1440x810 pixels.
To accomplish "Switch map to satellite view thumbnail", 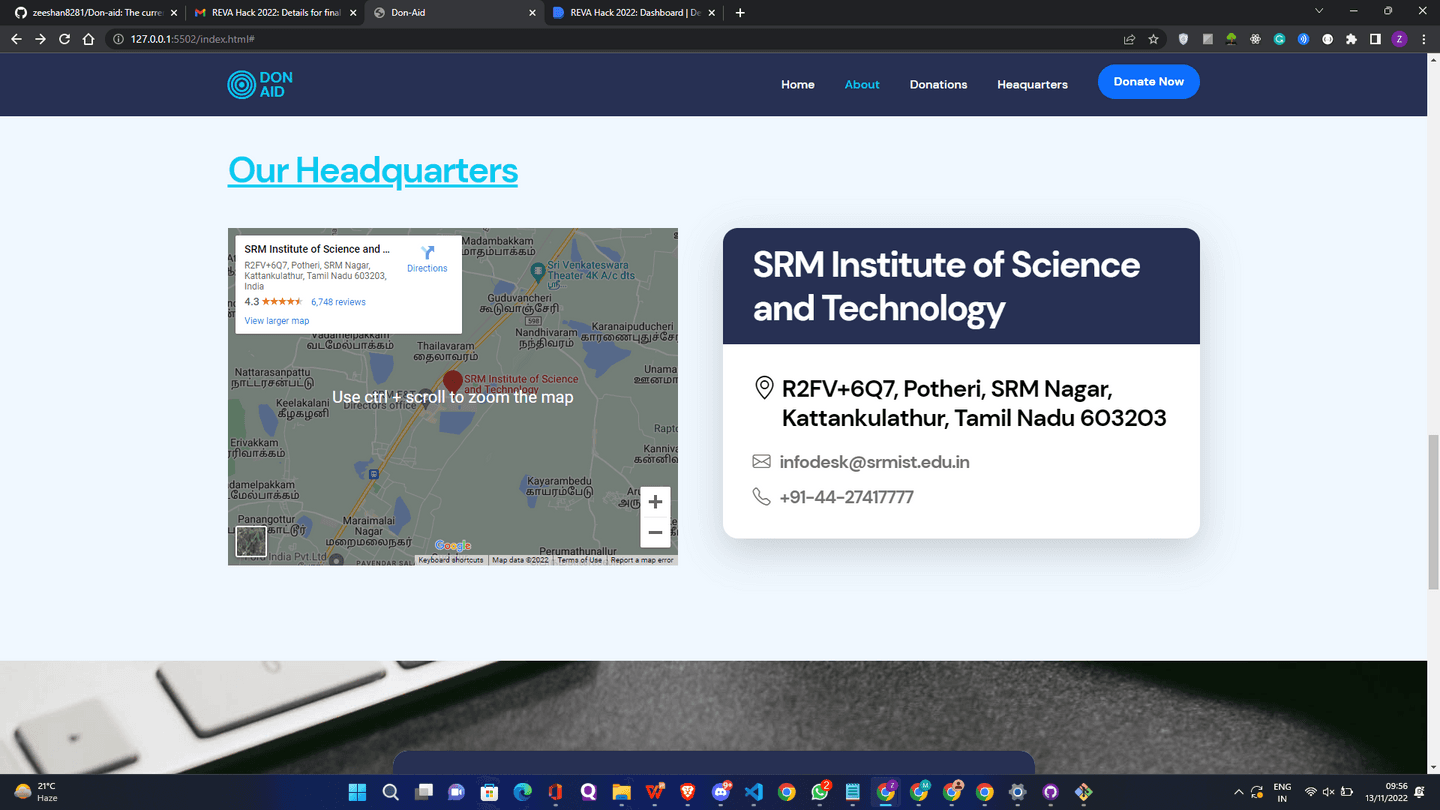I will click(250, 541).
